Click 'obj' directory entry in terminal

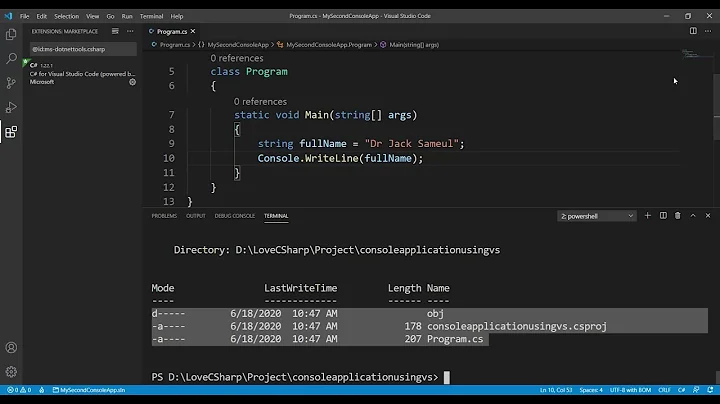point(435,314)
